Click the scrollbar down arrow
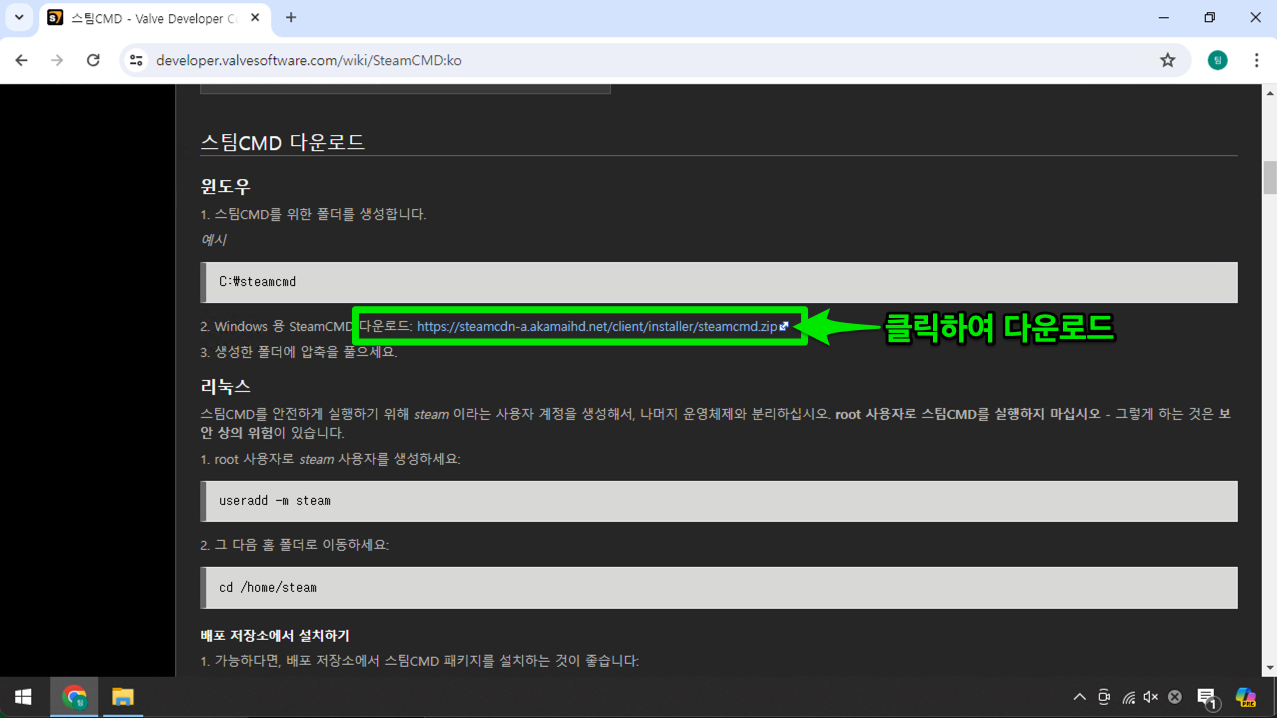The image size is (1277, 718). tap(1270, 668)
